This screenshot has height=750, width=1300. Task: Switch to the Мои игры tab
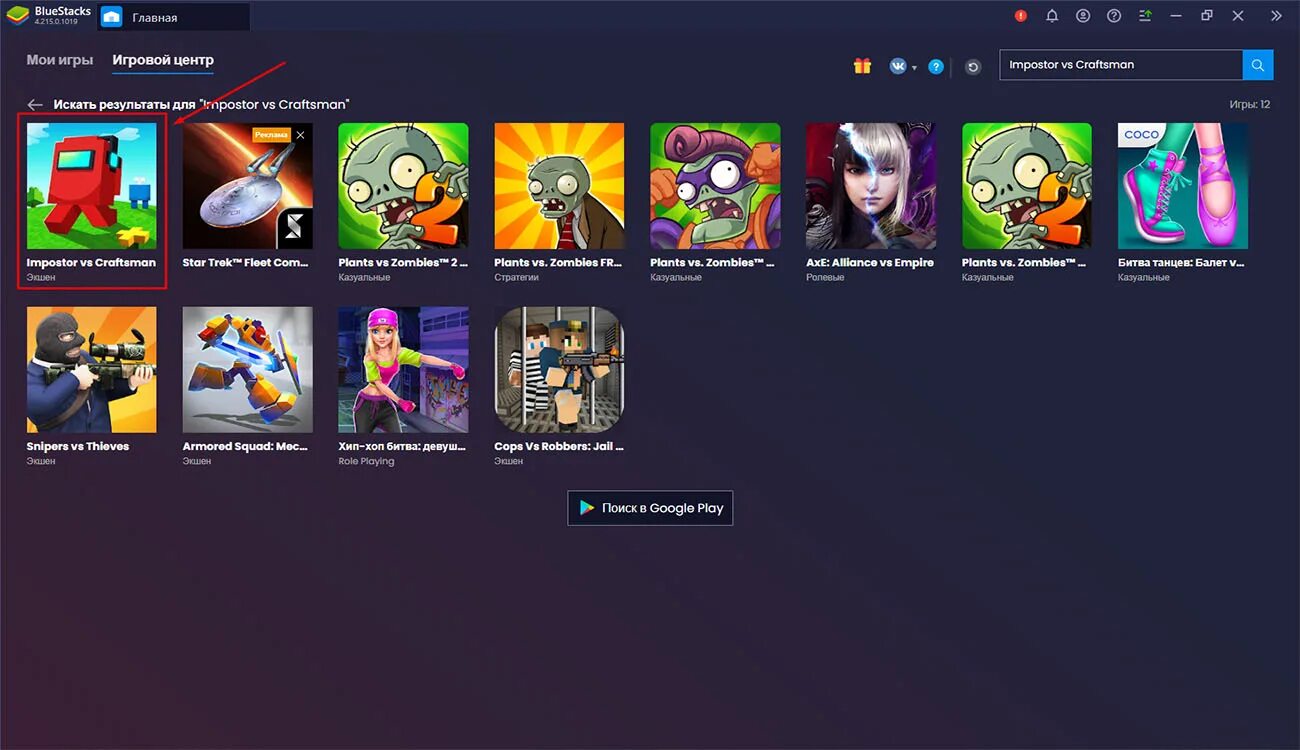tap(60, 60)
